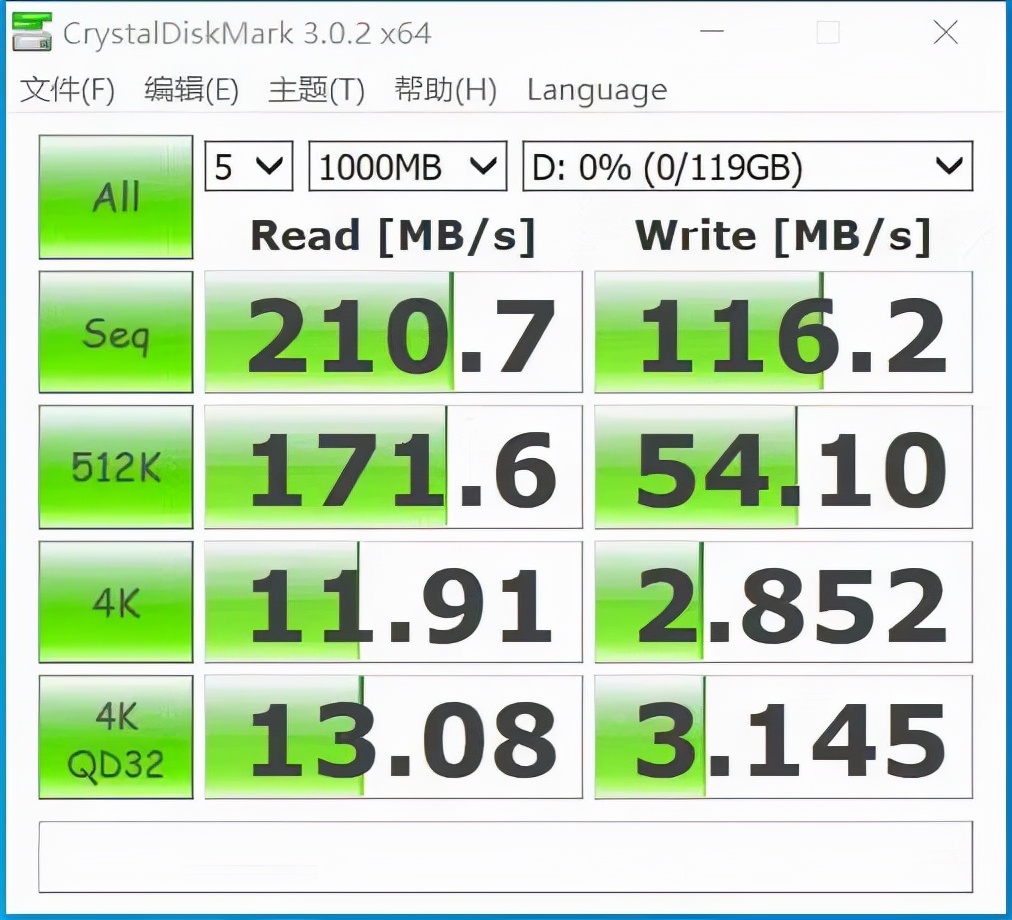Run the 512K random test
This screenshot has width=1012, height=920.
(115, 467)
